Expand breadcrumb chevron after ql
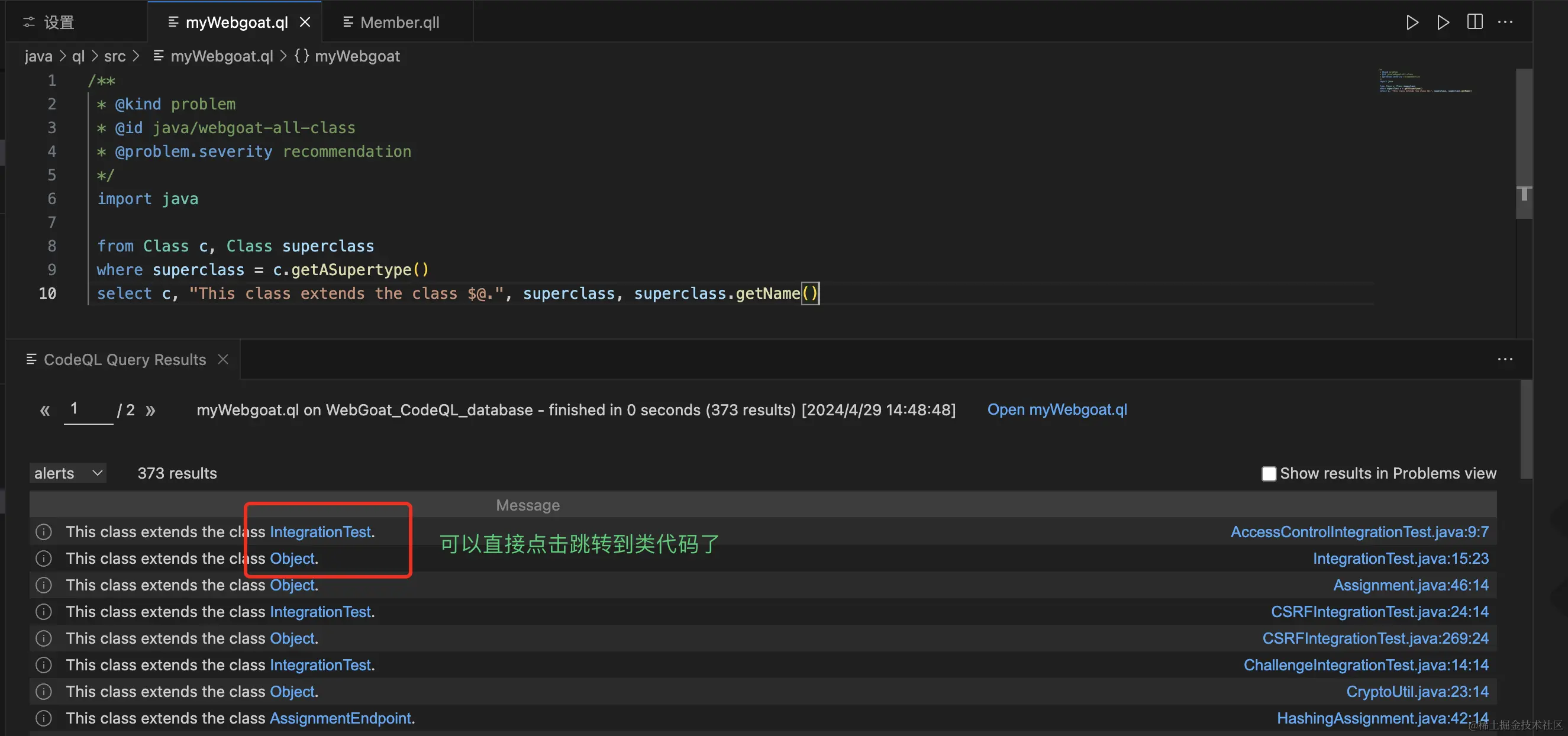 (94, 56)
